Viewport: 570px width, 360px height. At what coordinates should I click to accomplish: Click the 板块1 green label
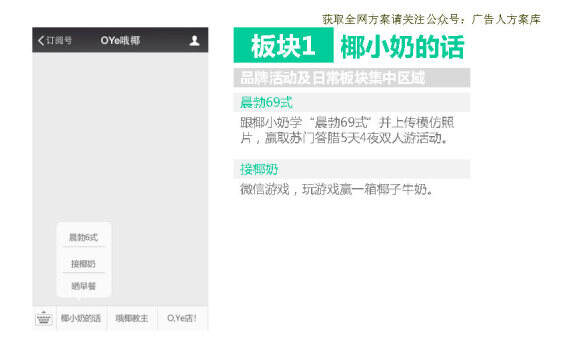pos(283,45)
